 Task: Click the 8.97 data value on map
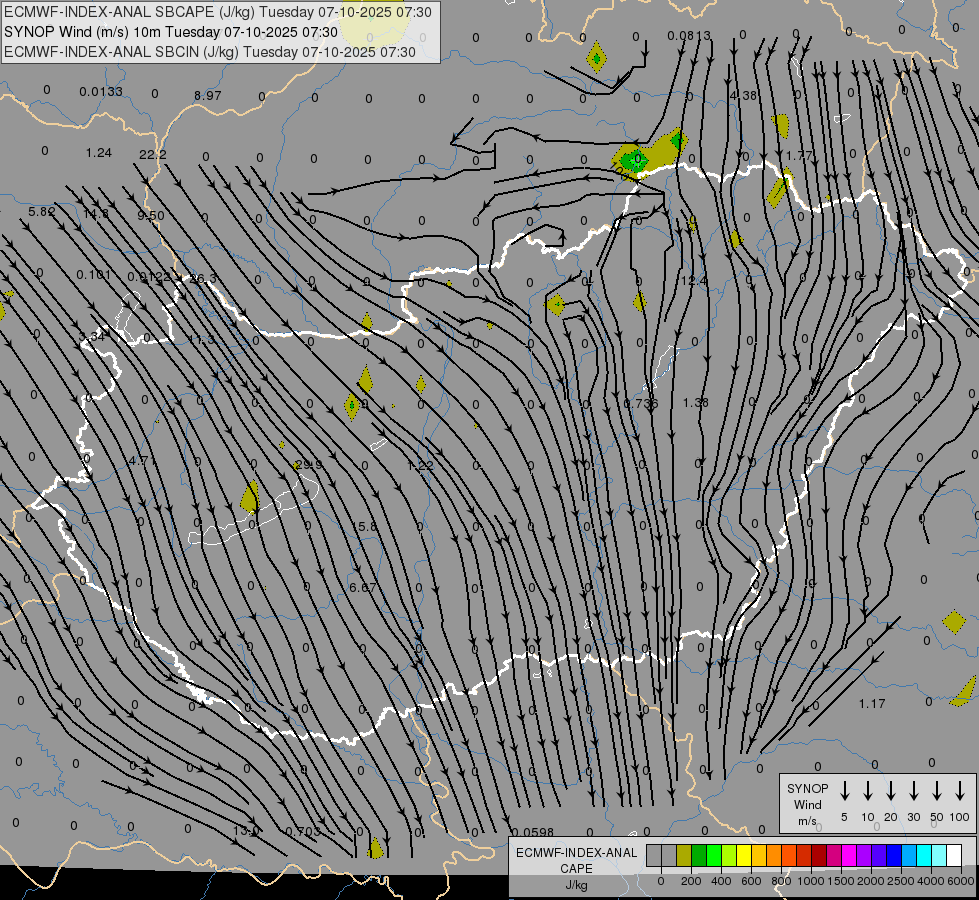pos(208,96)
